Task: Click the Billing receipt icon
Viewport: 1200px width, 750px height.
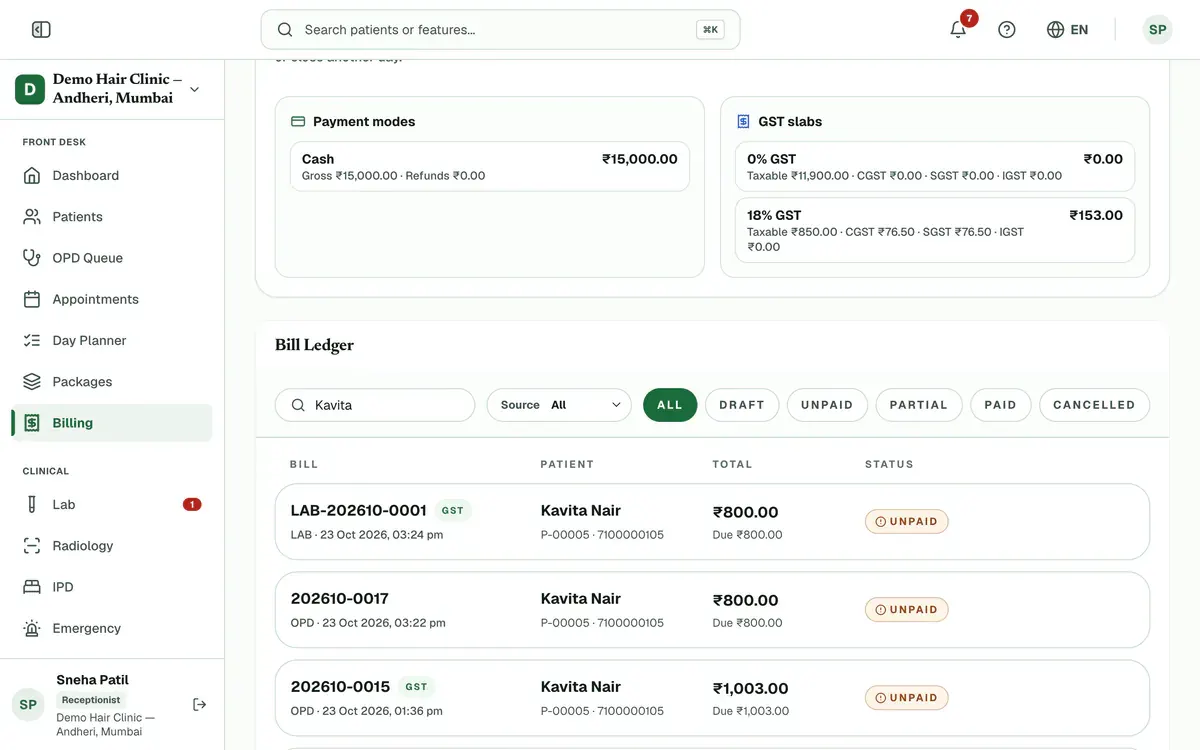Action: pos(32,423)
